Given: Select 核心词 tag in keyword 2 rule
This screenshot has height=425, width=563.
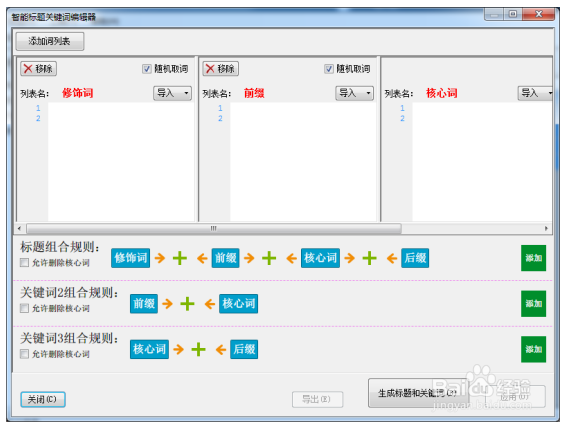Looking at the screenshot, I should coord(239,304).
